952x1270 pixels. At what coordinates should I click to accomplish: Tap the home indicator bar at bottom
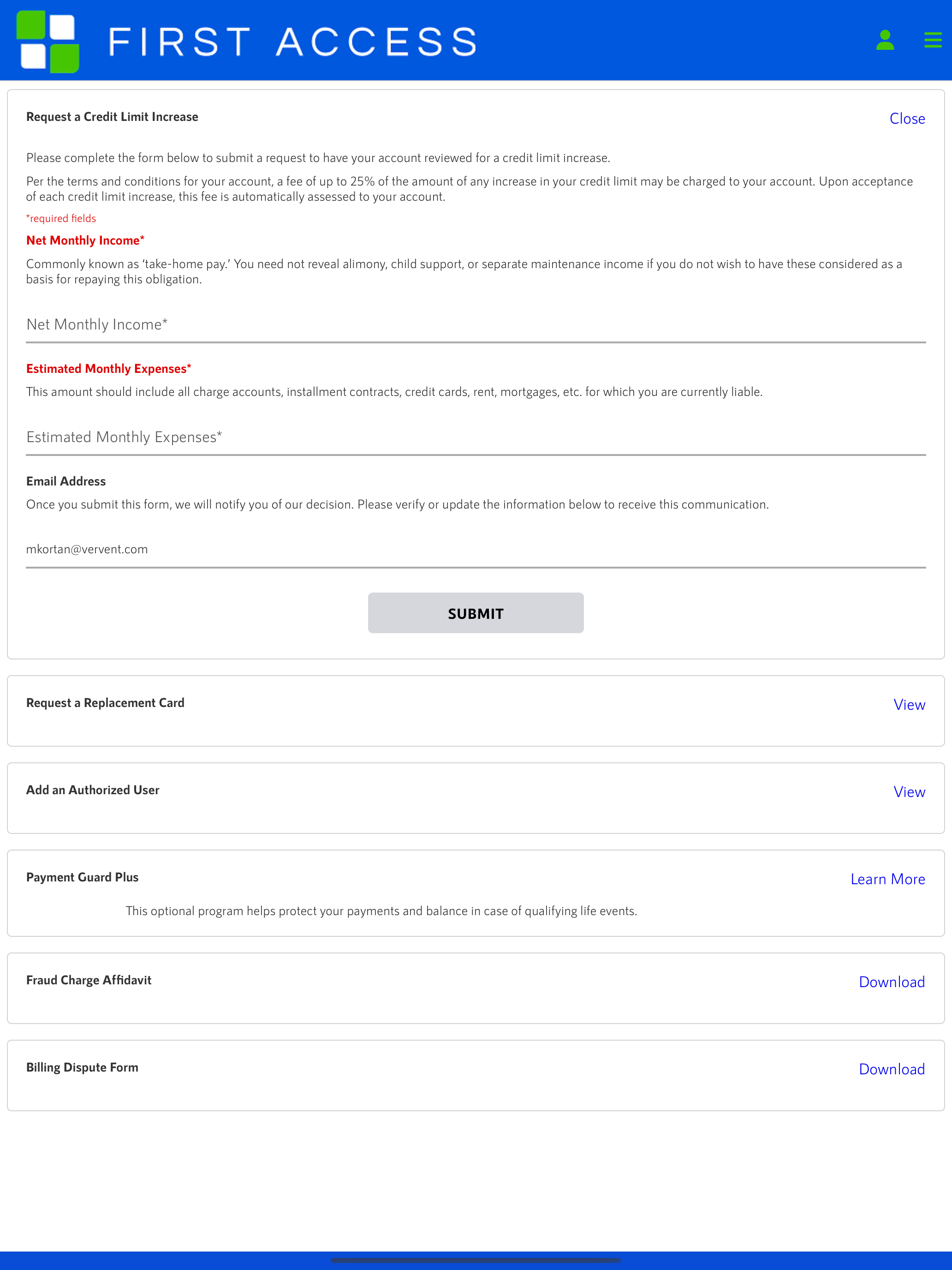pyautogui.click(x=476, y=1260)
